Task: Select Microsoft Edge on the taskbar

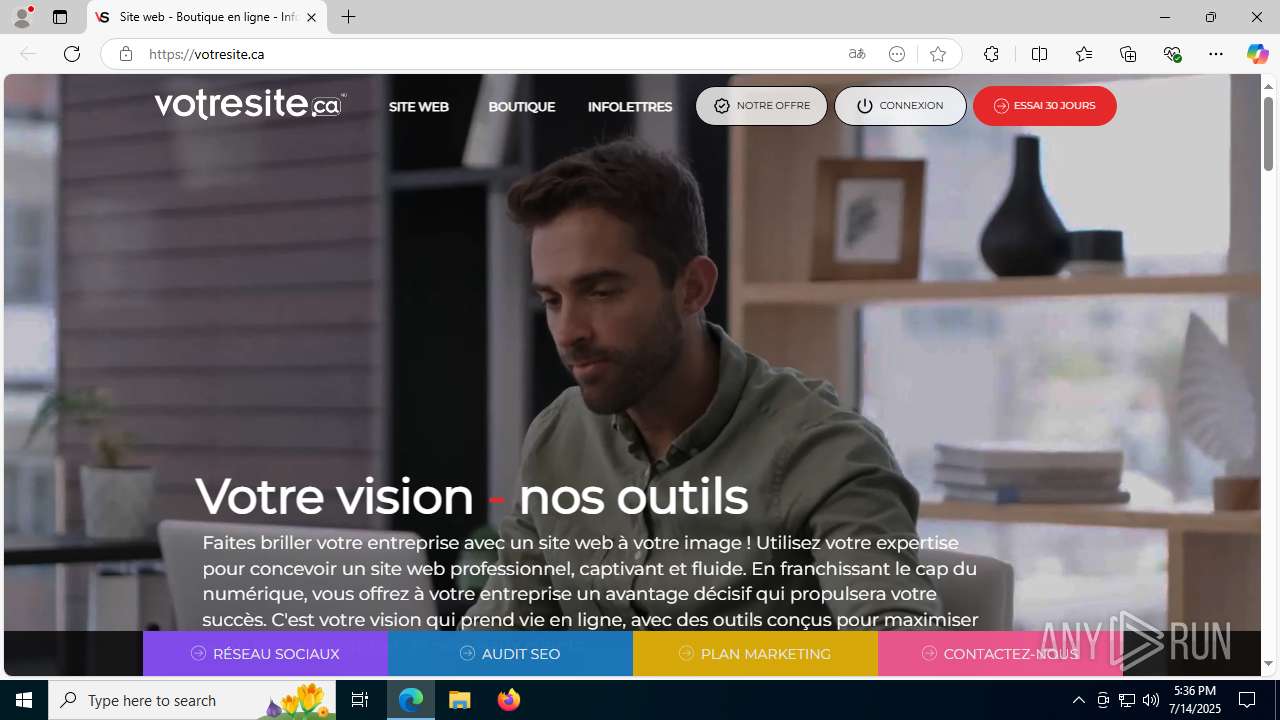Action: tap(411, 700)
